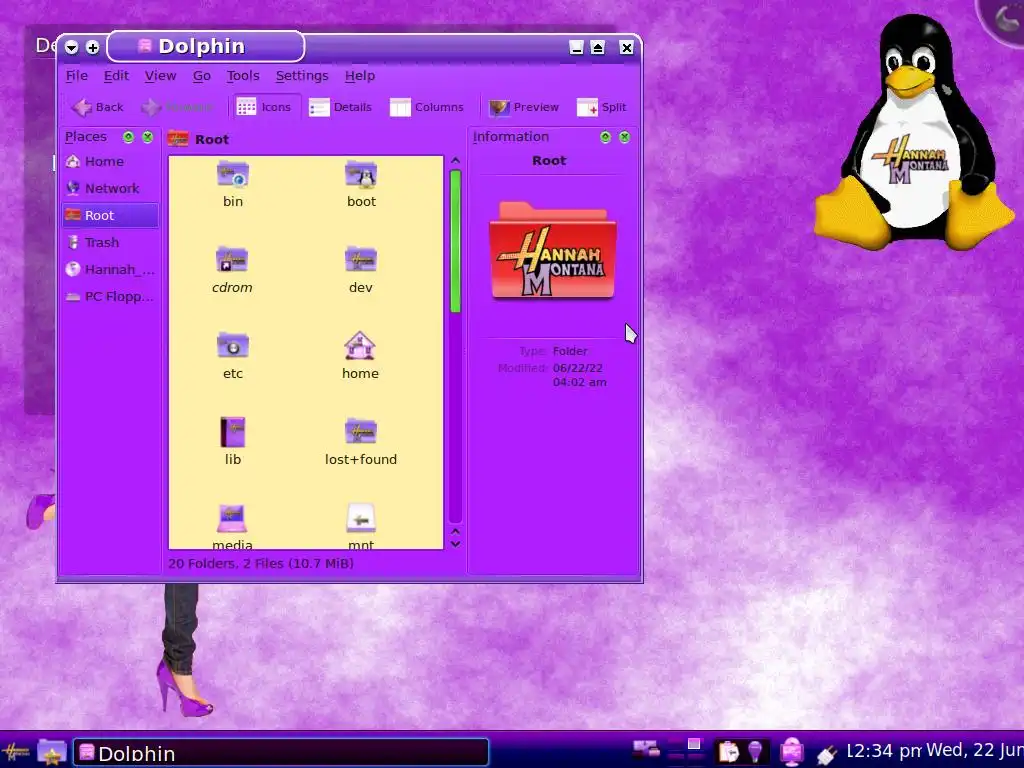Click scrollbar down arrow at bottom

click(456, 544)
